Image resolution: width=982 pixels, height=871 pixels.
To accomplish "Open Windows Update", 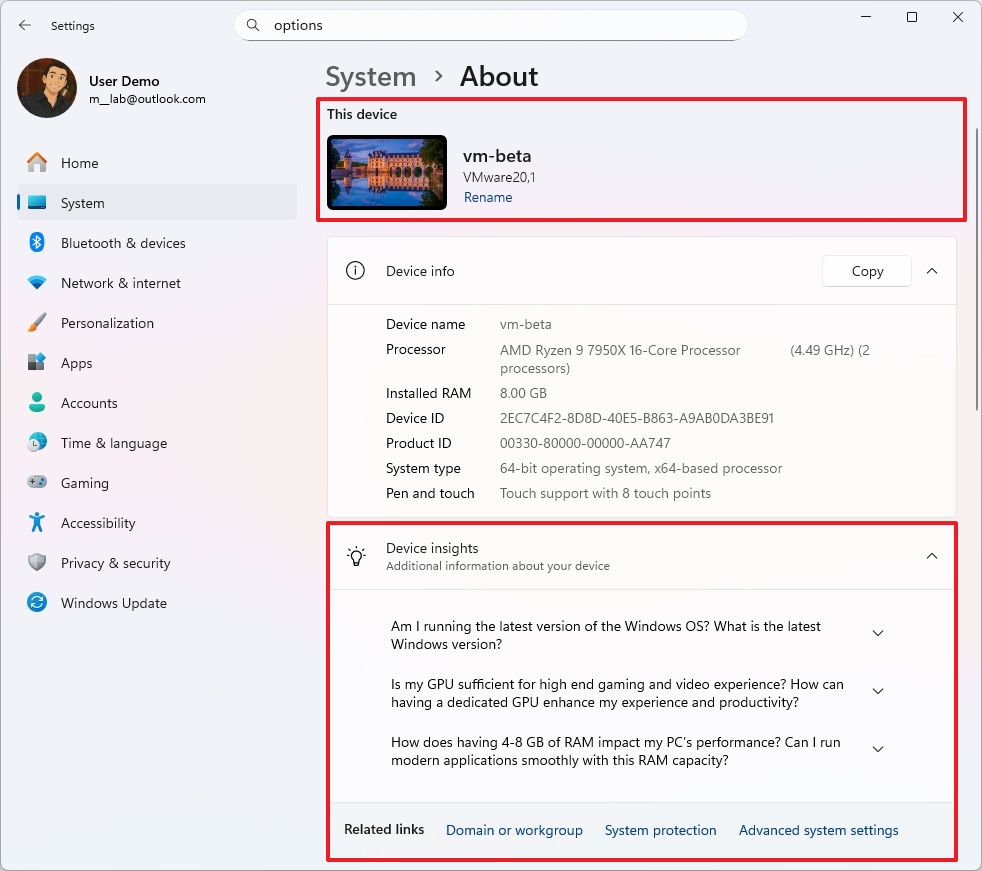I will pos(112,603).
